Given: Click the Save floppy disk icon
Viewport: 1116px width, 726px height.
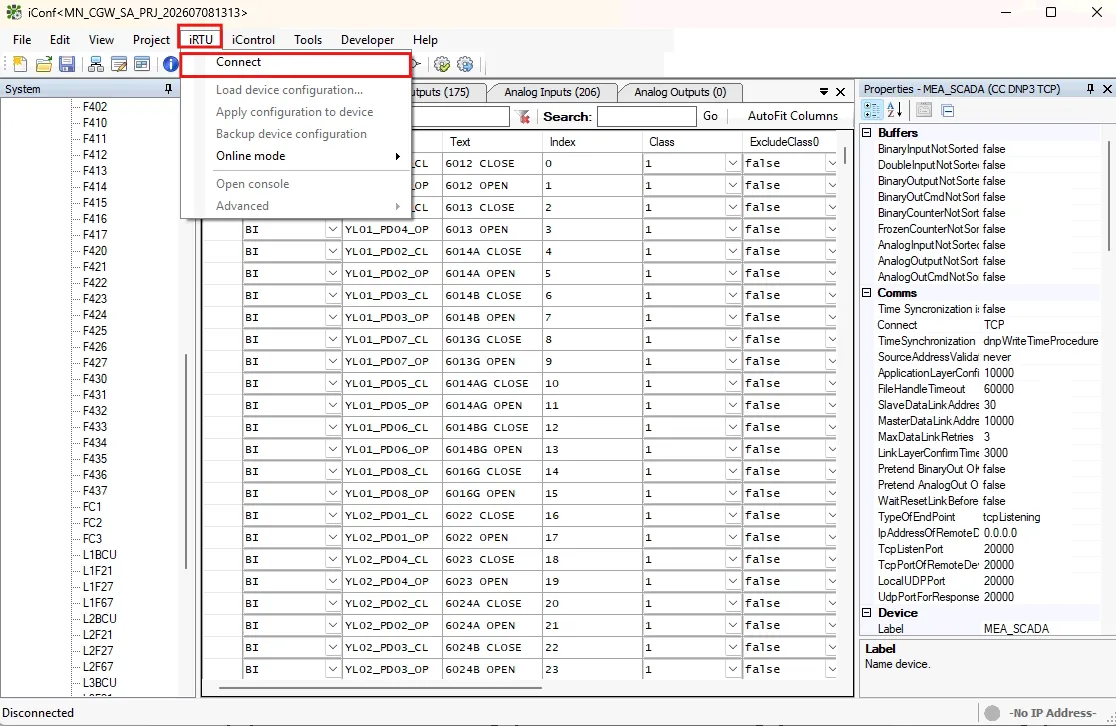Looking at the screenshot, I should (x=67, y=65).
